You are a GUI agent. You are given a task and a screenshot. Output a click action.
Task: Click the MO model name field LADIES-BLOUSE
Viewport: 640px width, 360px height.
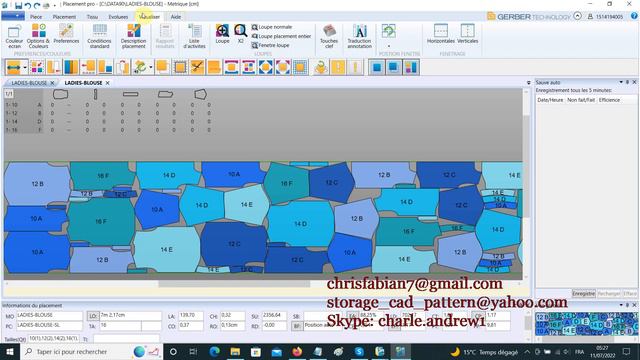coord(49,316)
